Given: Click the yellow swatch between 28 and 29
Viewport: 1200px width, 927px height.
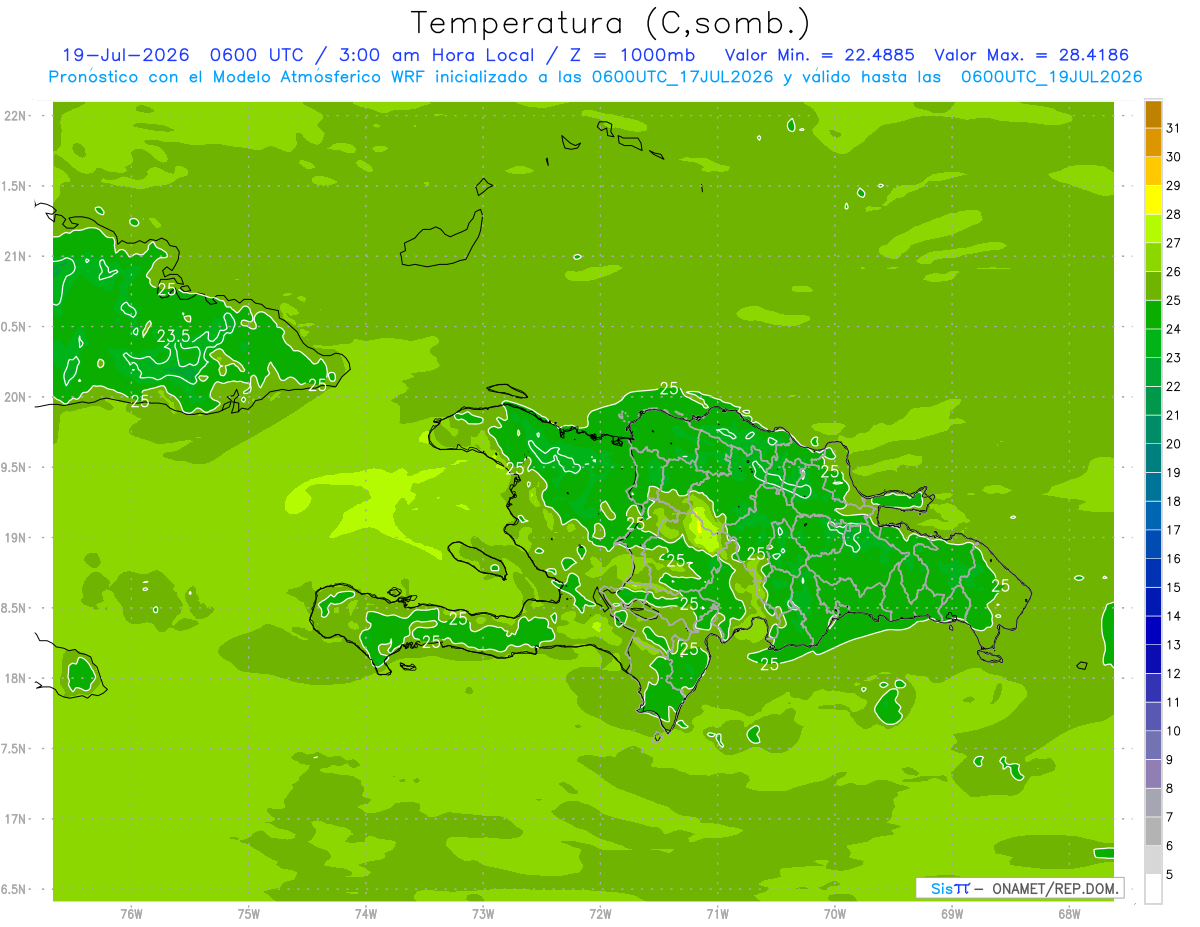Looking at the screenshot, I should pyautogui.click(x=1153, y=200).
